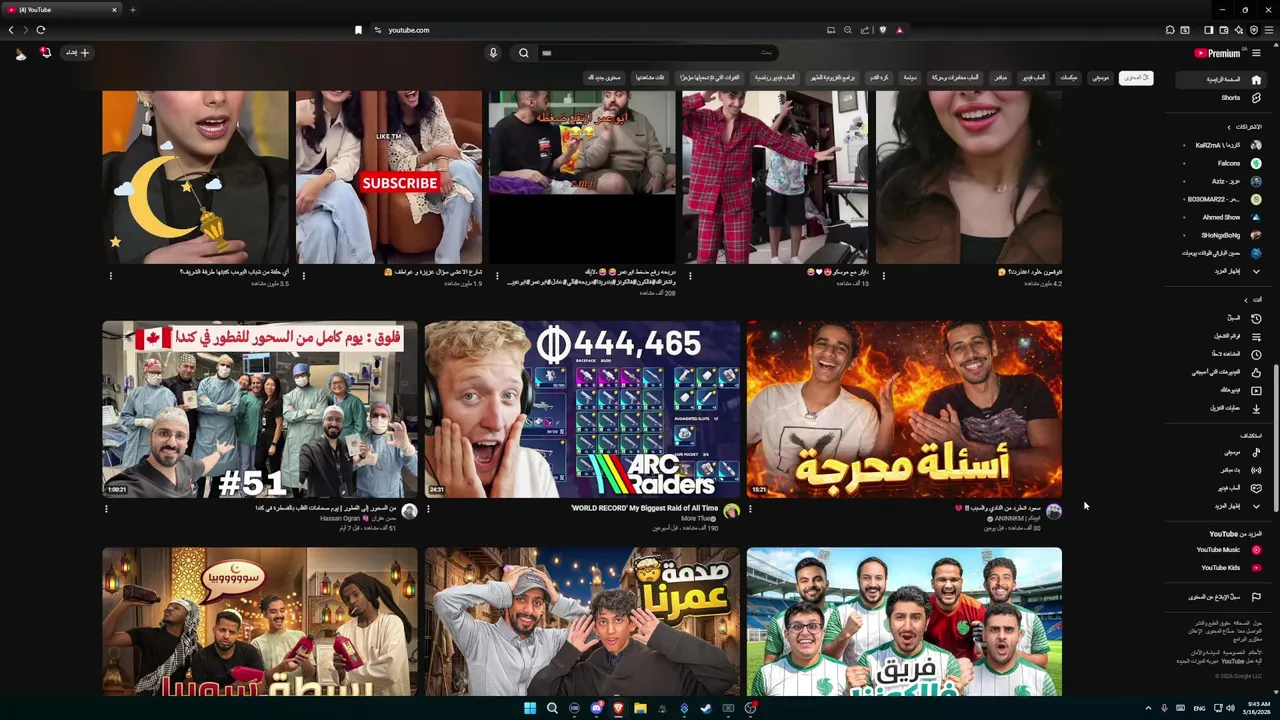Click the YouTube Premium logo

click(1217, 53)
